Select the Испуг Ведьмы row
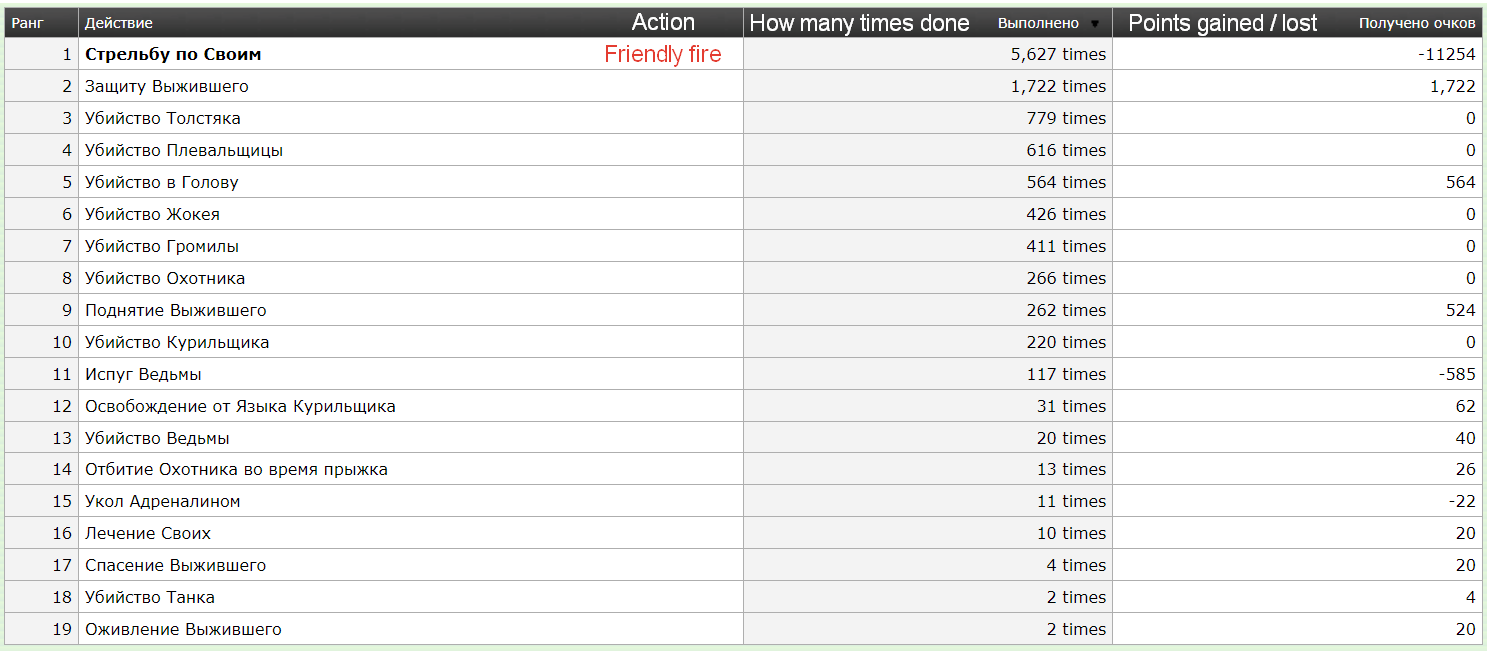Viewport: 1487px width, 651px height. pos(143,374)
